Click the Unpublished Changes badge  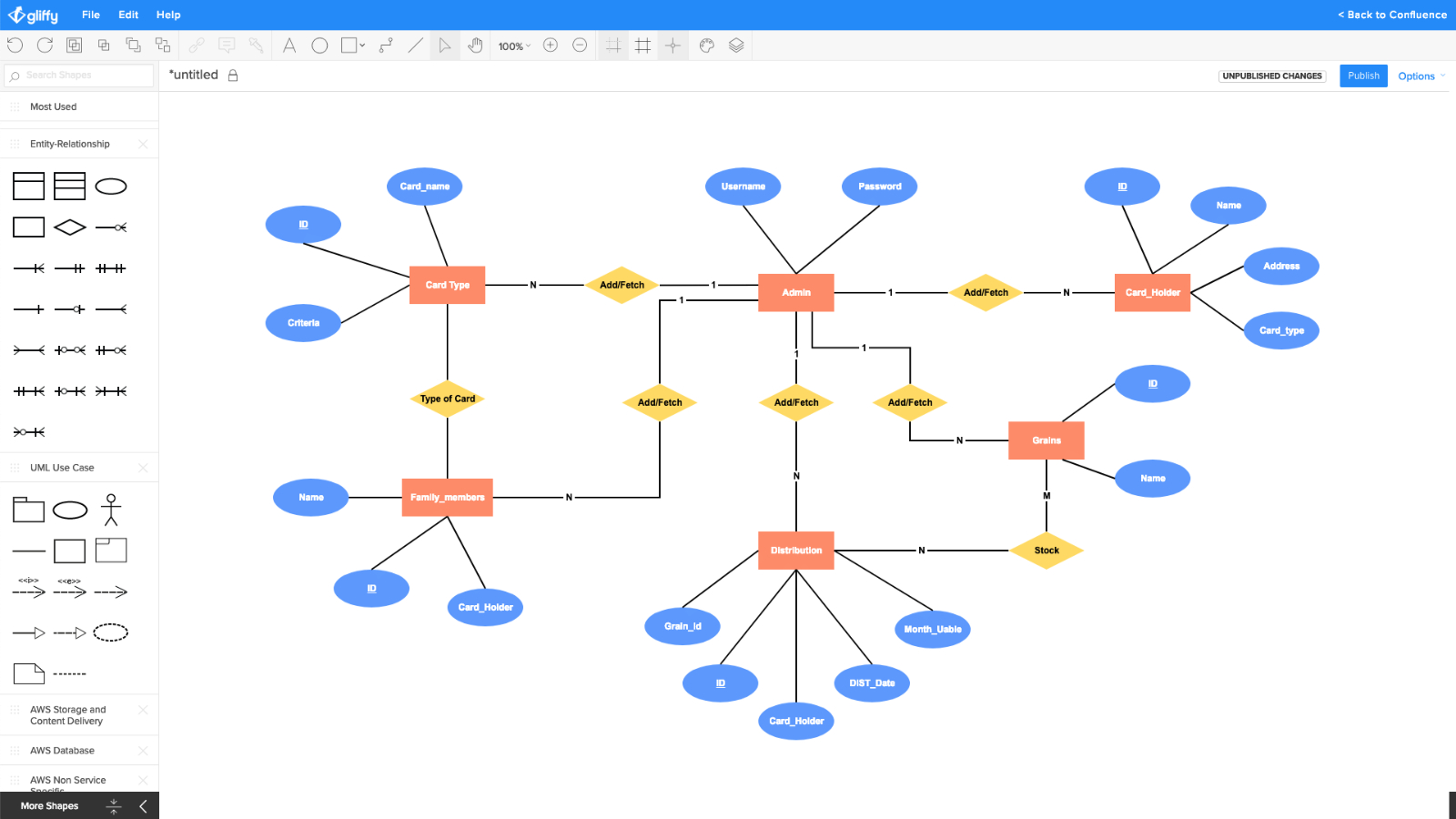pyautogui.click(x=1272, y=76)
